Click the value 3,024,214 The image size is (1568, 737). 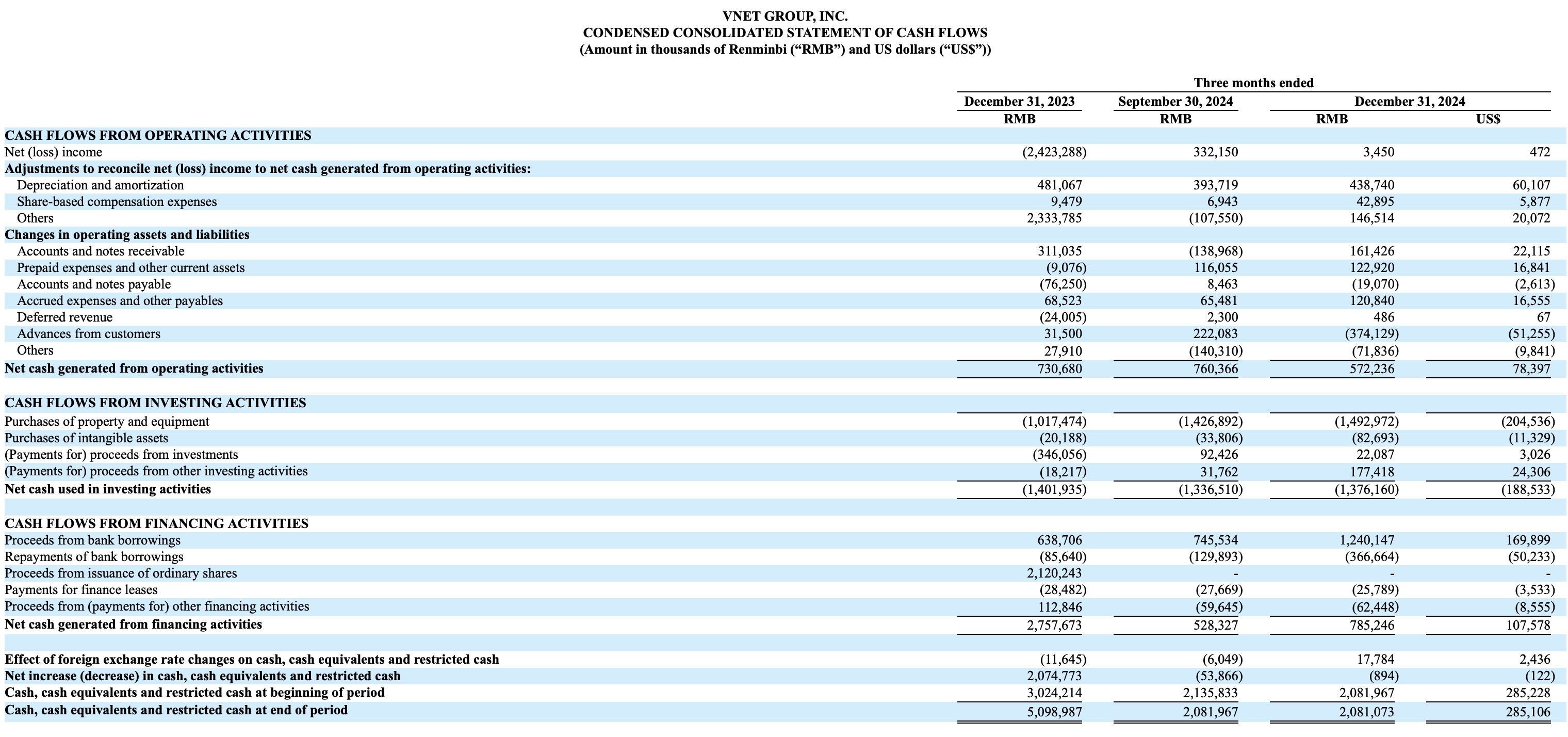(1054, 693)
